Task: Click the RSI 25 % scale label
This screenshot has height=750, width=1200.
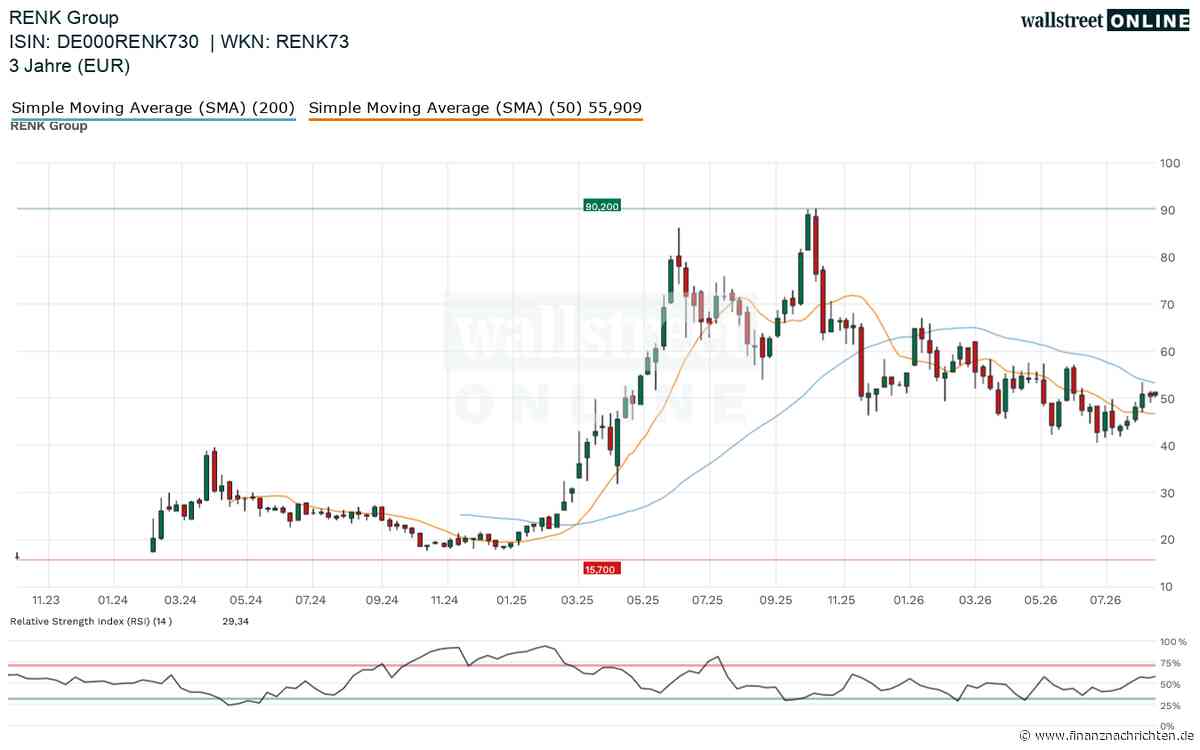Action: pos(1172,706)
